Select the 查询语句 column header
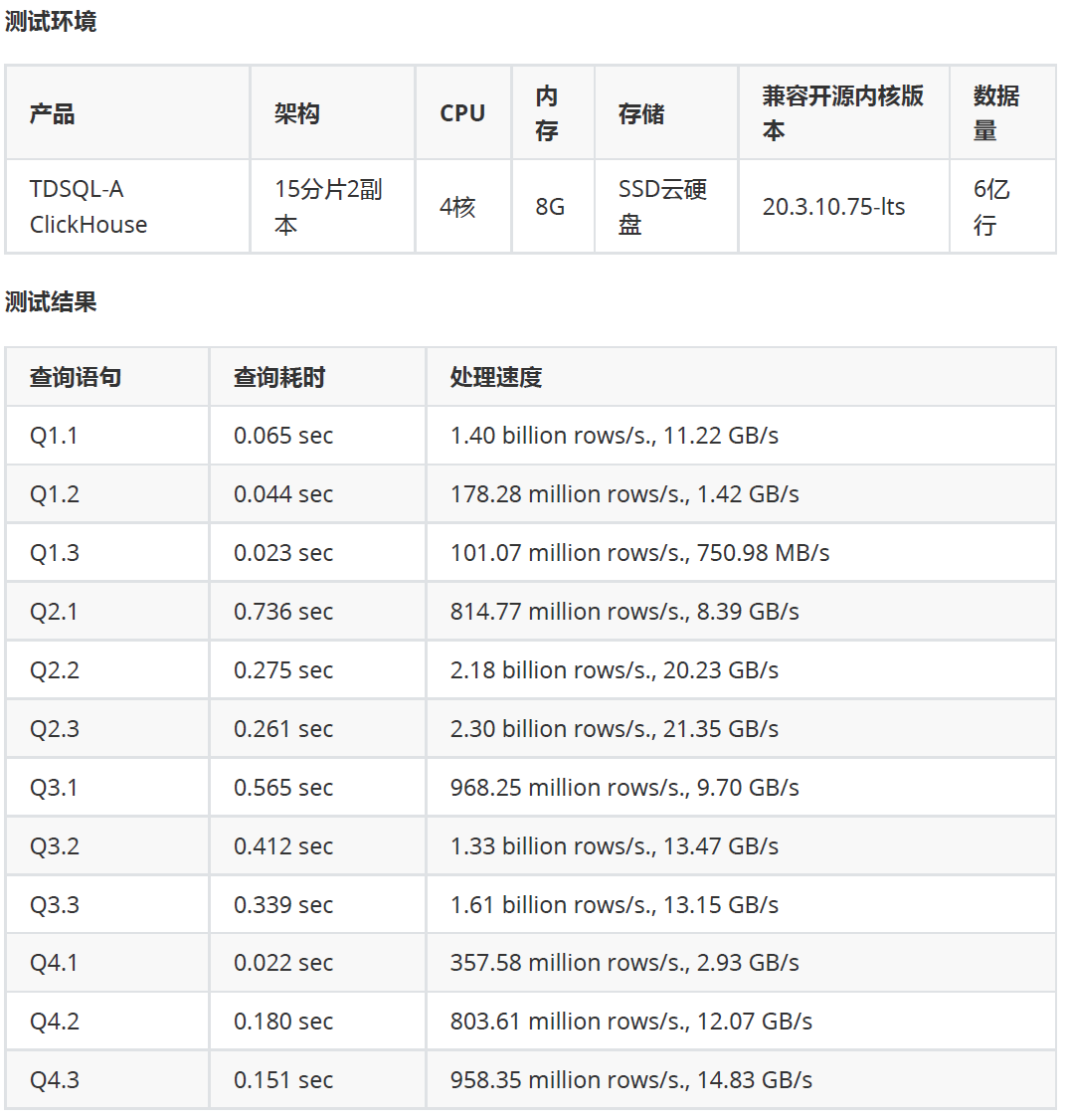1068x1120 pixels. 107,377
